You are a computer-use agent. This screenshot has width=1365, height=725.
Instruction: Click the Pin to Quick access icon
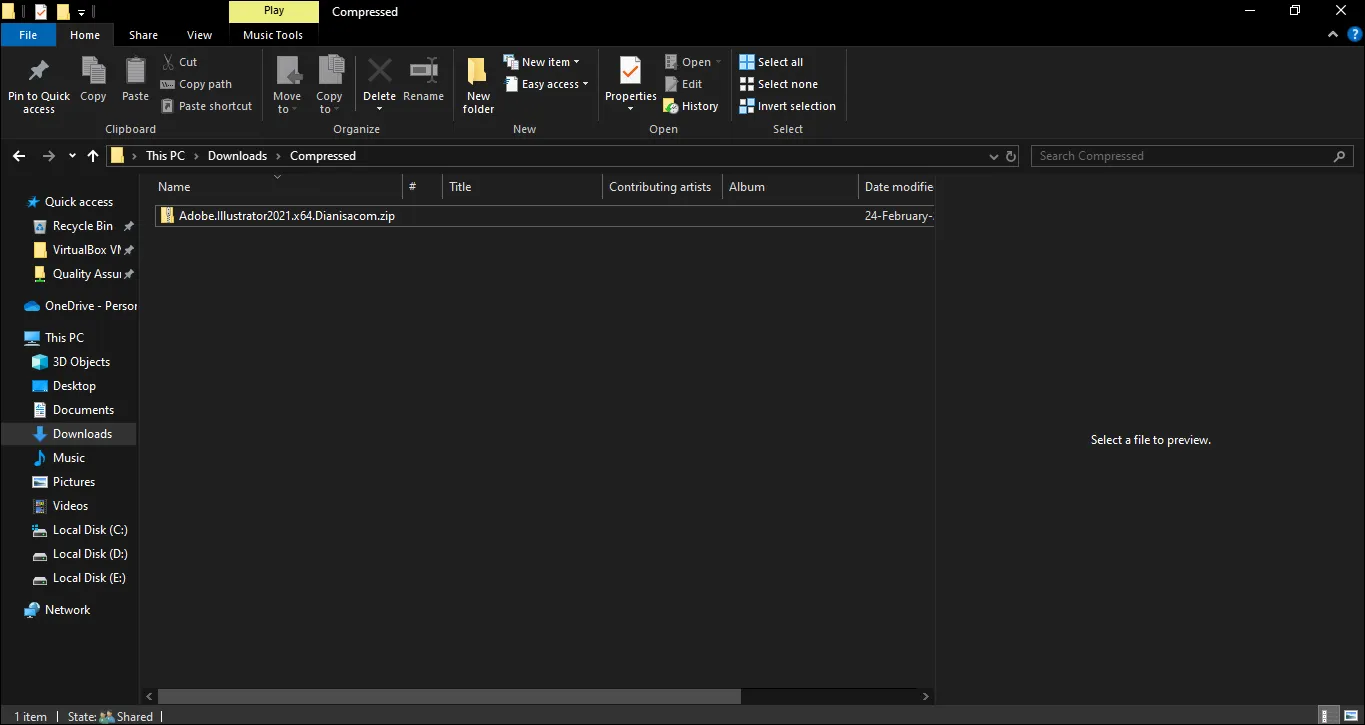(x=39, y=72)
